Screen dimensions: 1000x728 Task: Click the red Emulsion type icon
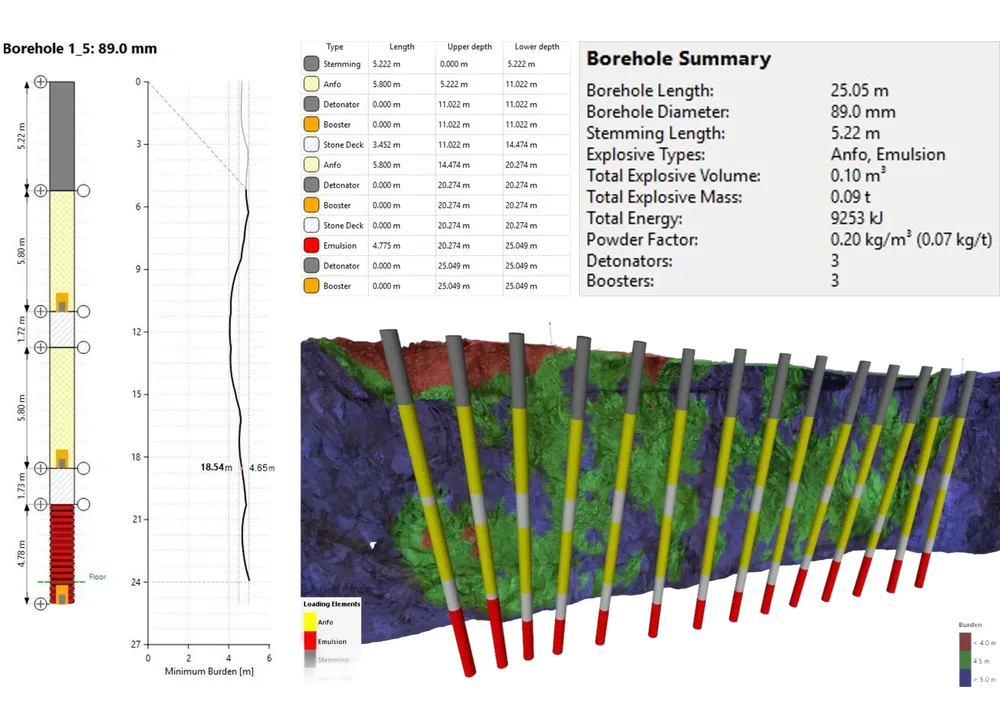[311, 245]
